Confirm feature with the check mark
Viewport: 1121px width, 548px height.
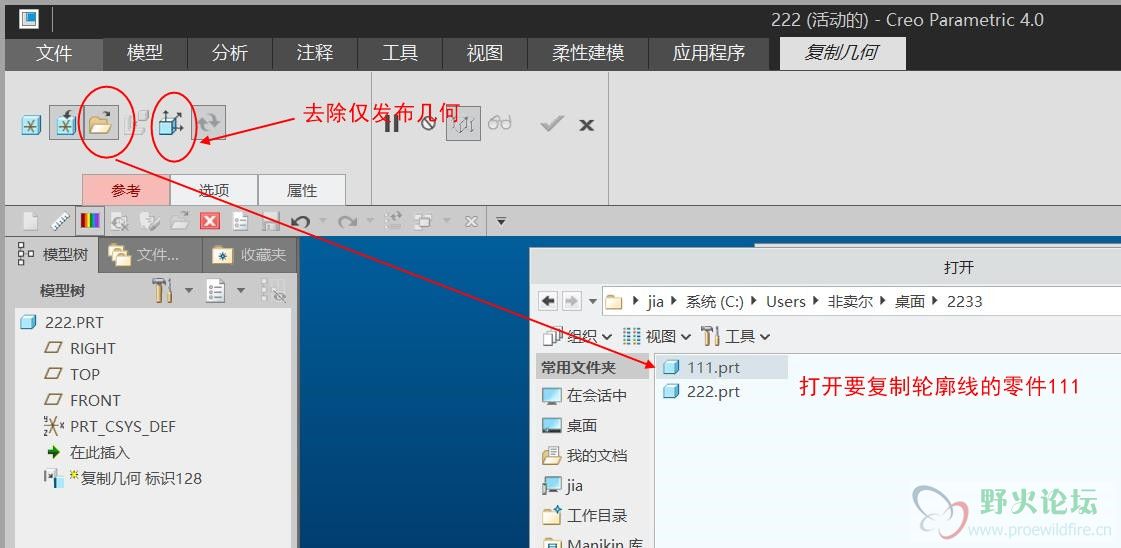pyautogui.click(x=551, y=124)
